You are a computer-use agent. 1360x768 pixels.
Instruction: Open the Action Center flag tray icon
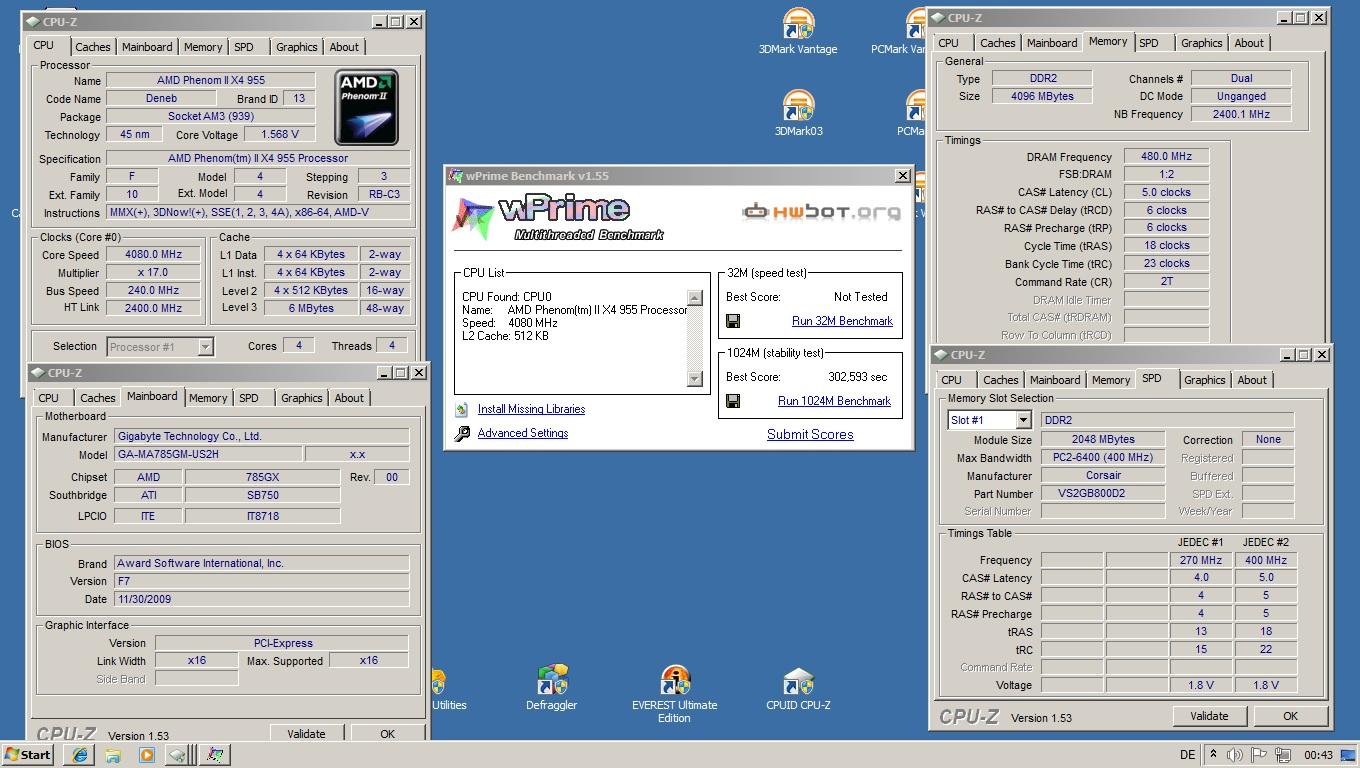(1259, 755)
